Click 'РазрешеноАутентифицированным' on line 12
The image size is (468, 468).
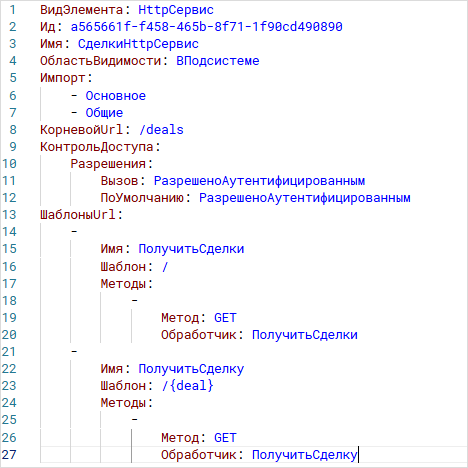pos(305,198)
